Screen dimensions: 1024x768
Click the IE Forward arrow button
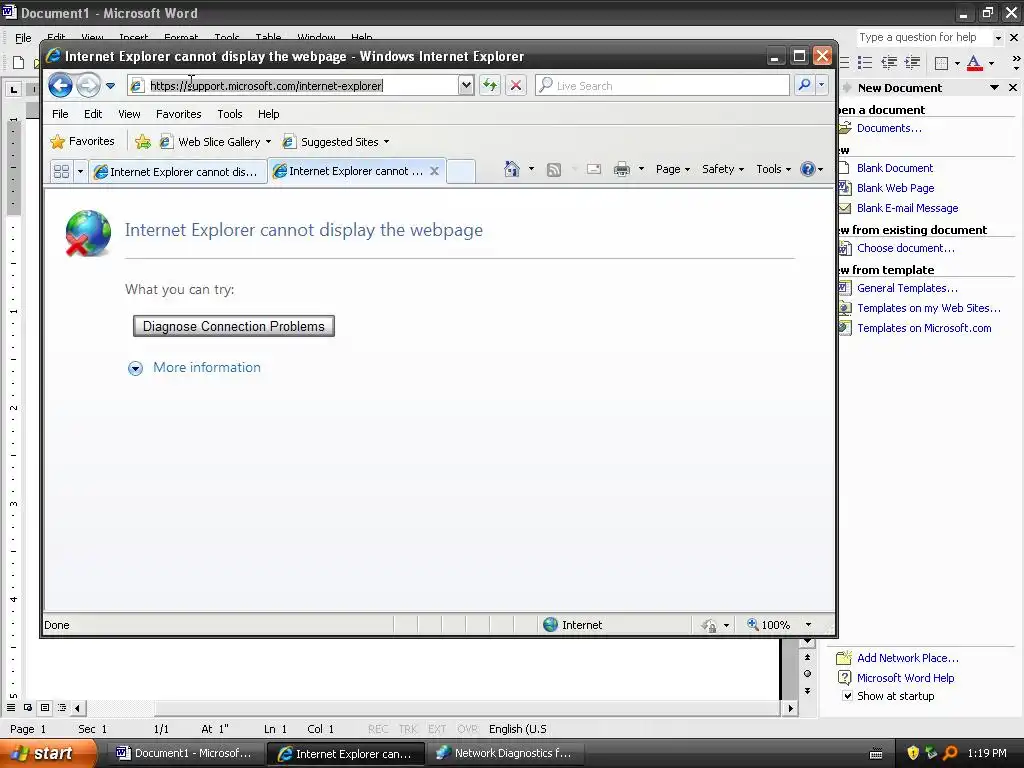pos(88,86)
